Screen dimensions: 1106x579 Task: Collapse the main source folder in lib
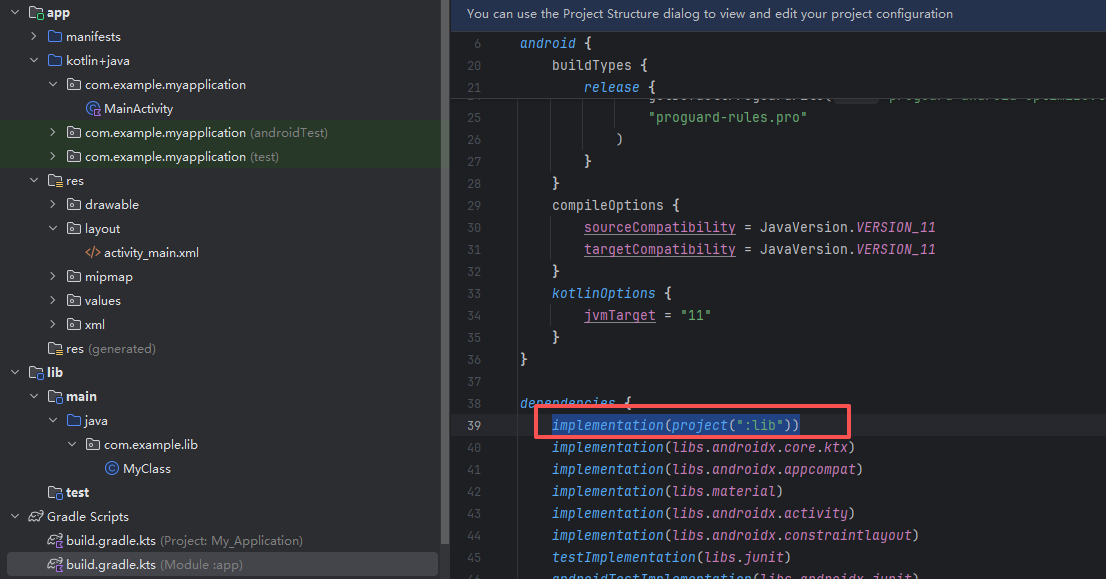(x=34, y=396)
